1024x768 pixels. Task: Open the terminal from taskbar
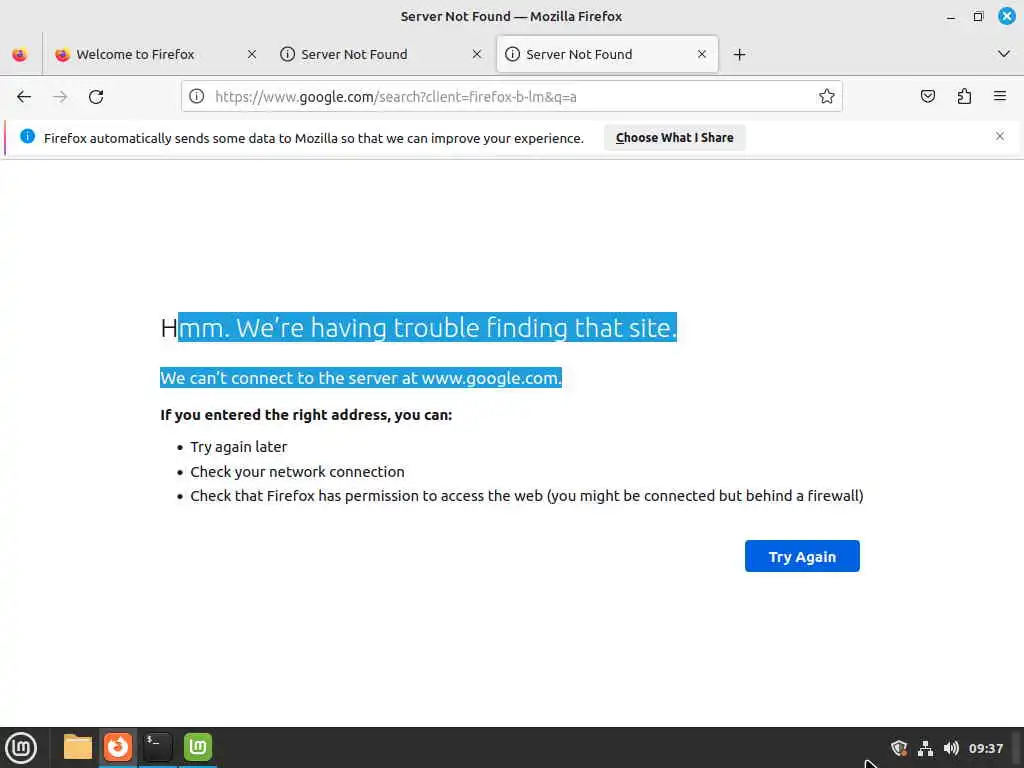click(x=157, y=747)
